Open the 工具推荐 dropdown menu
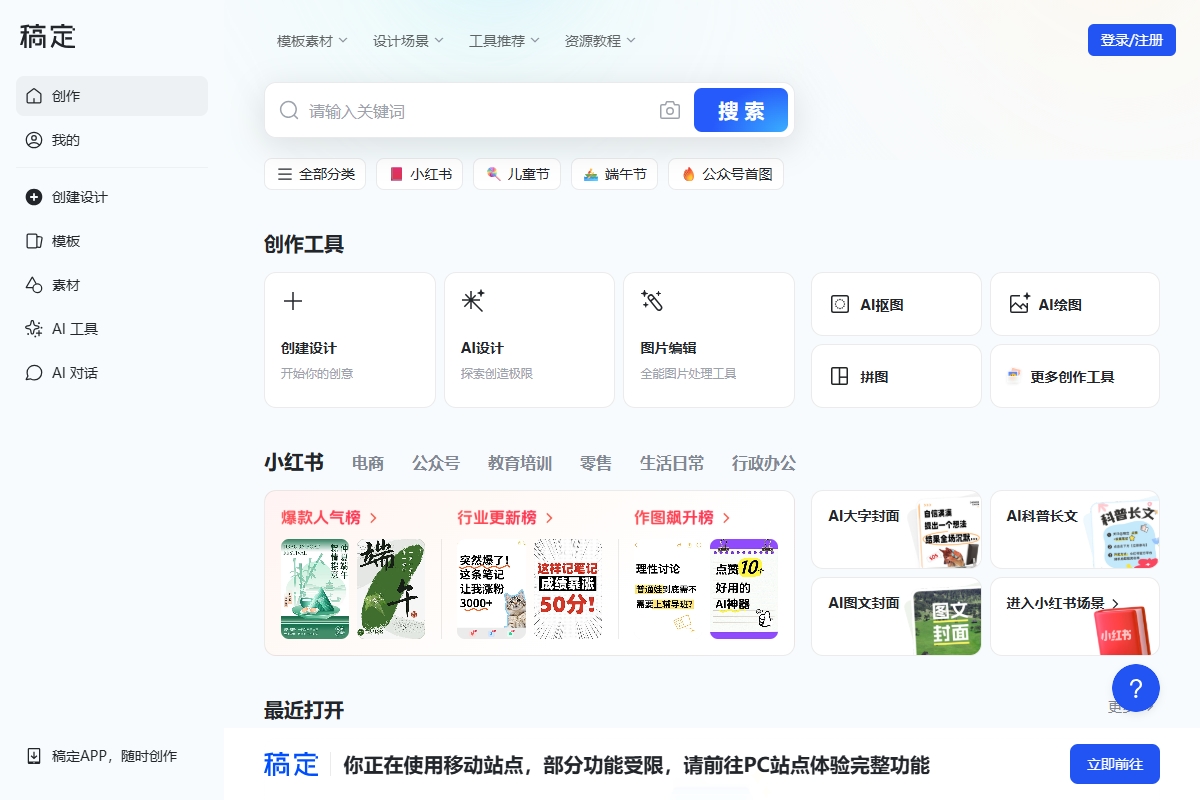 coord(502,40)
